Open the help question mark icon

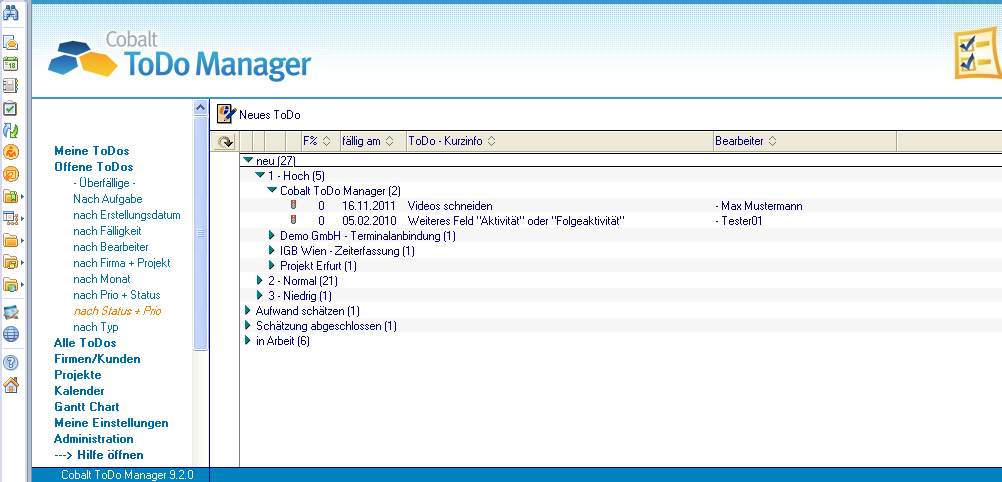(11, 362)
